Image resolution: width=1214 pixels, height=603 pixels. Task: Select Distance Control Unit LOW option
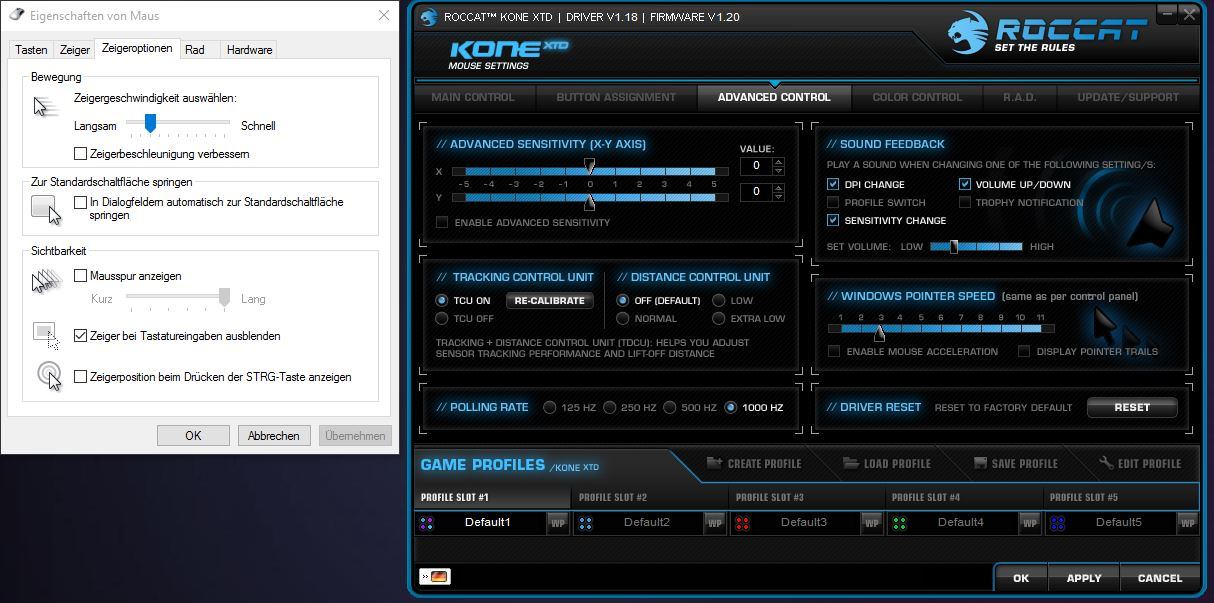point(719,300)
